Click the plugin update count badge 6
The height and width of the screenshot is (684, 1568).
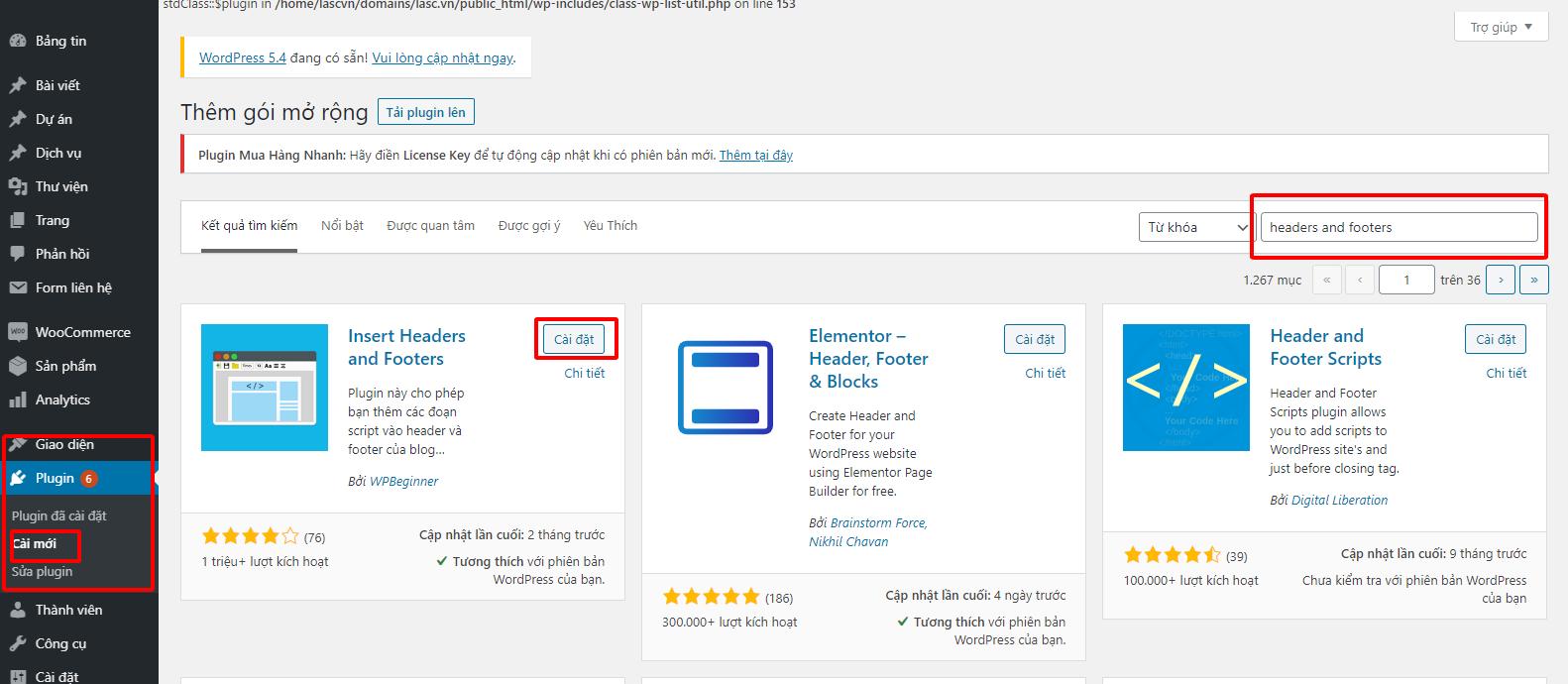[x=88, y=479]
